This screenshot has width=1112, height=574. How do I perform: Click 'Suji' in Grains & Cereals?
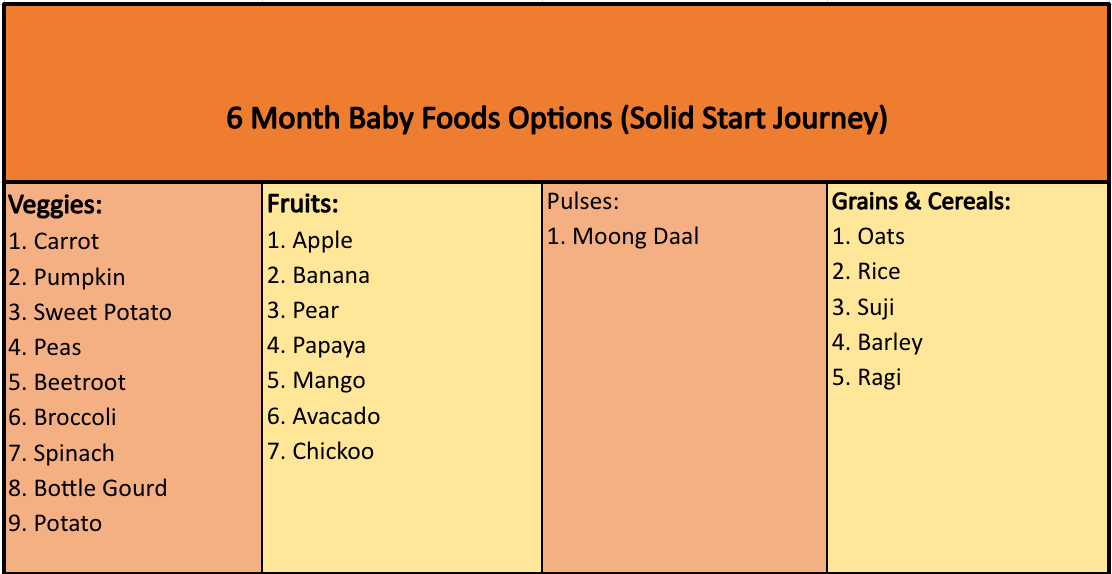tap(875, 307)
